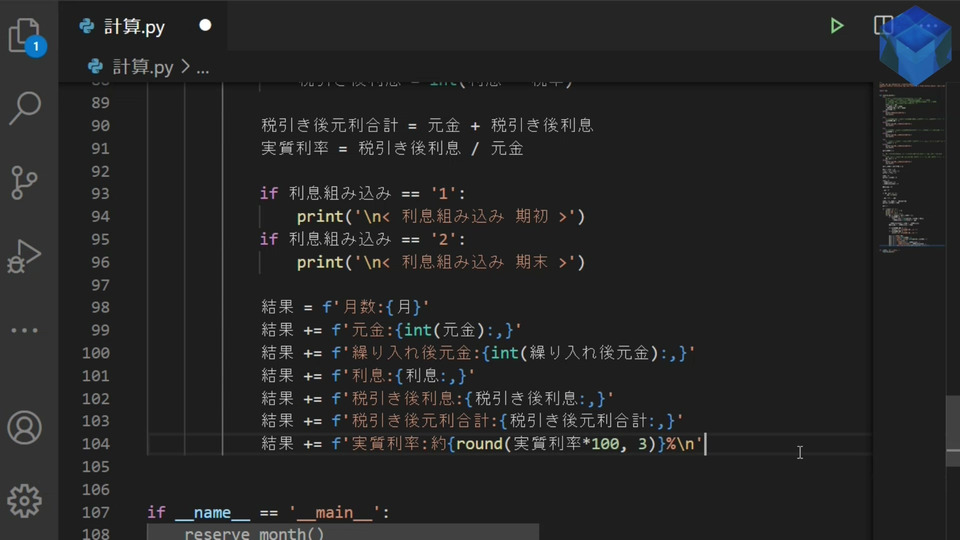Click line number 90 in the gutter
This screenshot has height=540, width=960.
[x=100, y=126]
